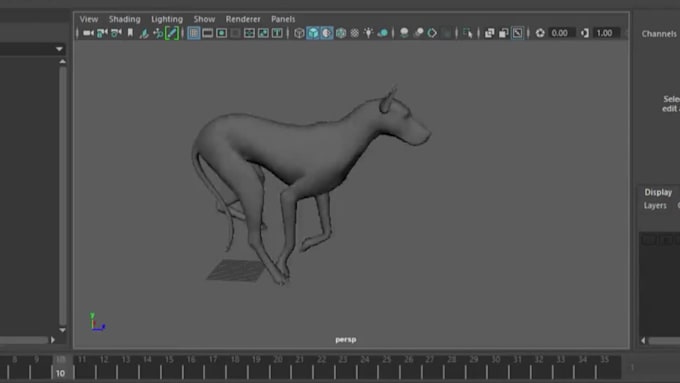Toggle viewport Shadows icon
680x383 pixels.
coord(382,33)
